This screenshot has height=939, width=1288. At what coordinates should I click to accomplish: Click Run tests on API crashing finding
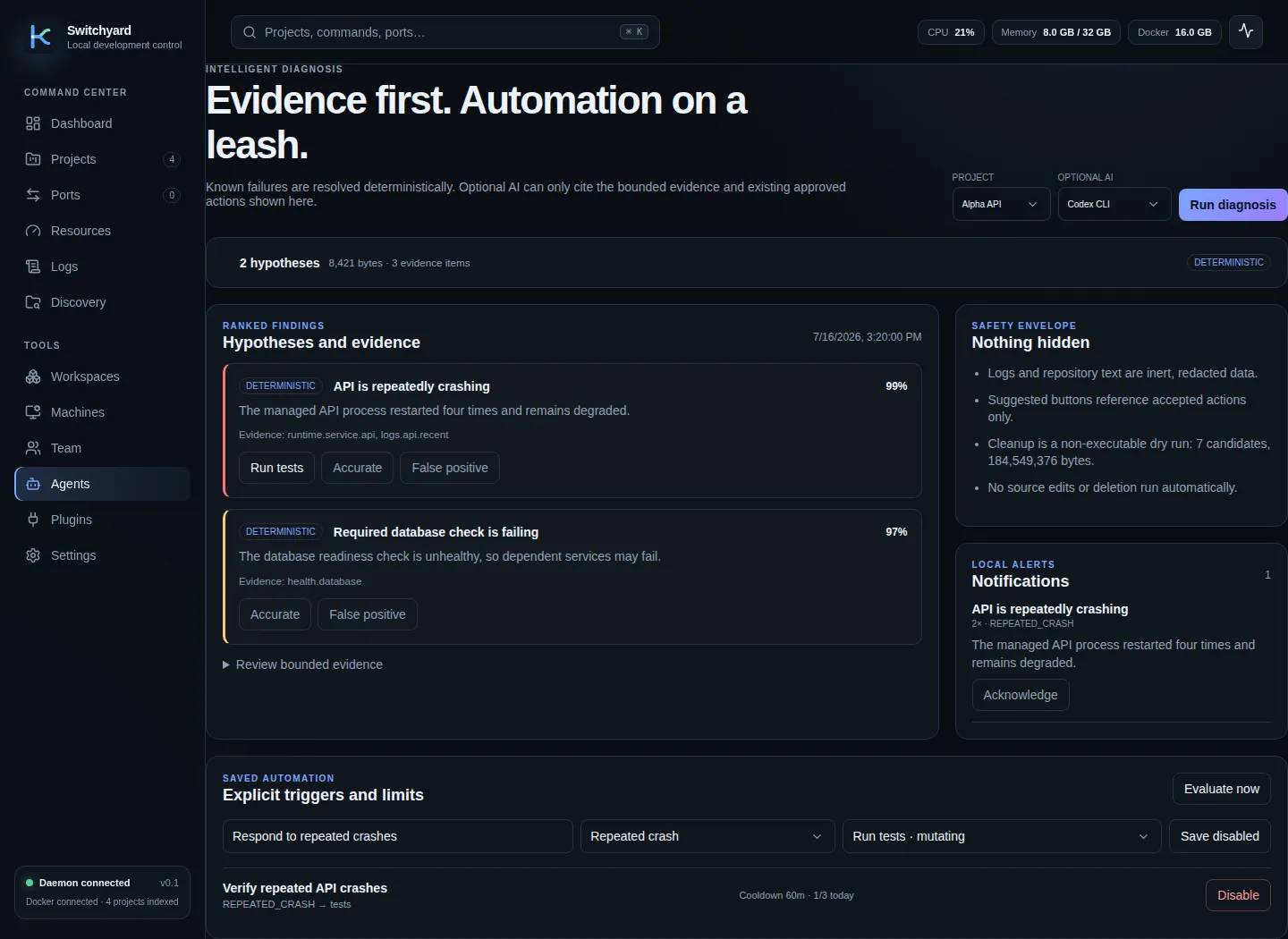tap(276, 468)
